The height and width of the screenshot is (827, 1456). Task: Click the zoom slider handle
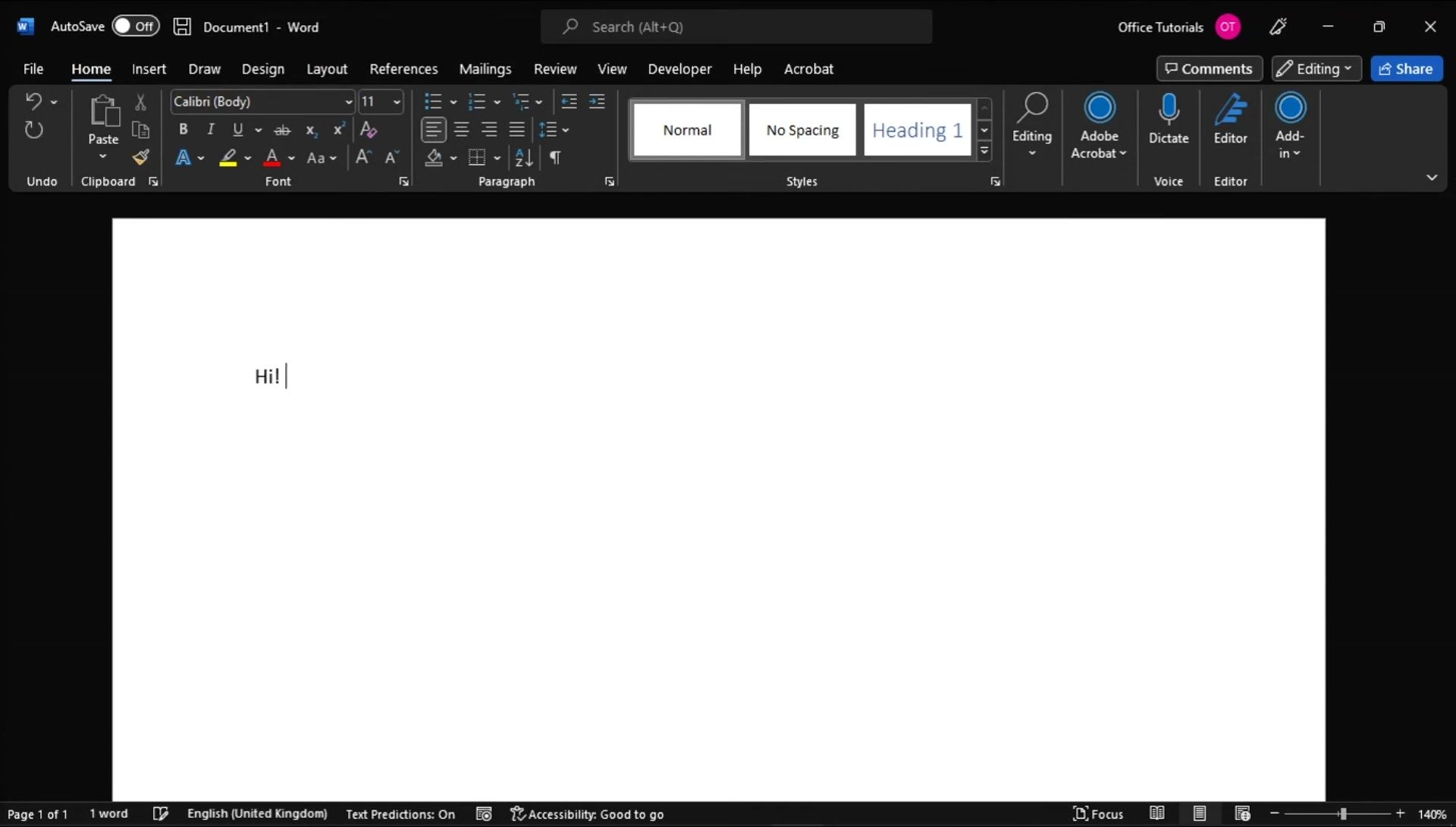click(1342, 813)
